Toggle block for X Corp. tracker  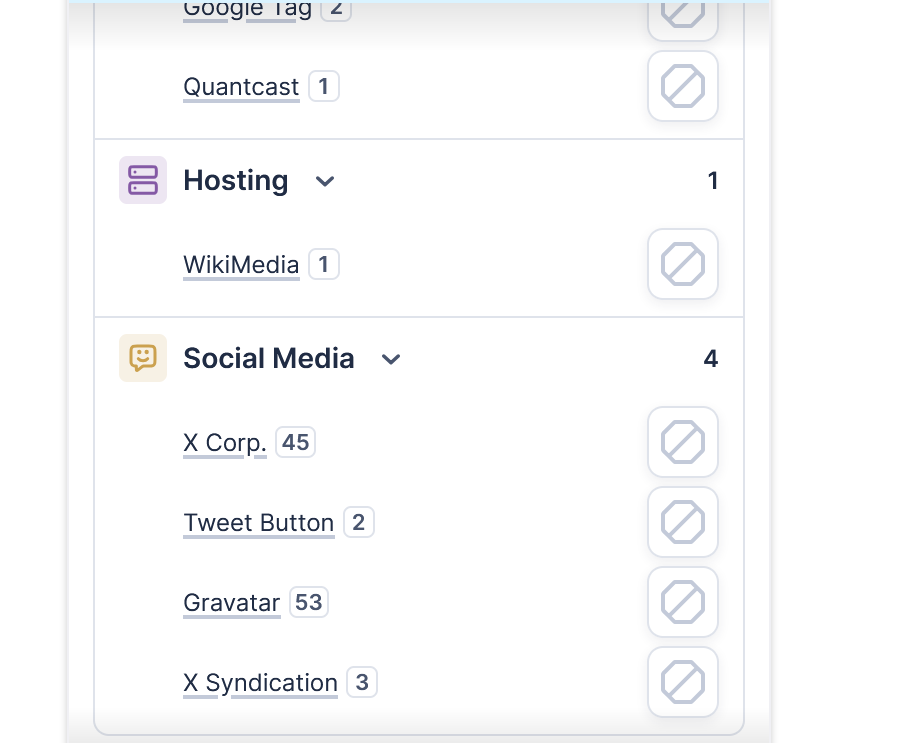click(683, 442)
